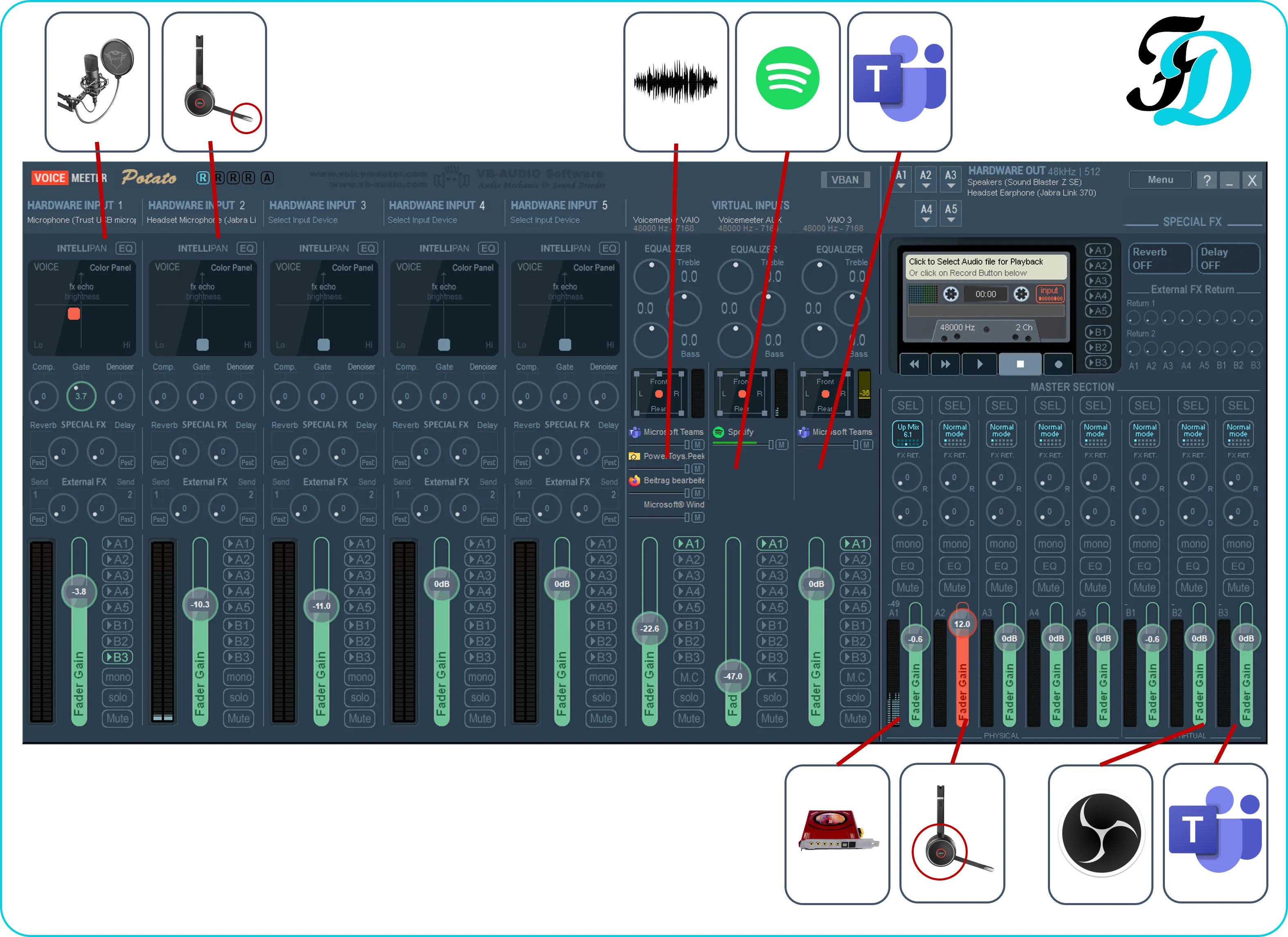
Task: Select input device for Hardware Input 3
Action: click(x=303, y=220)
